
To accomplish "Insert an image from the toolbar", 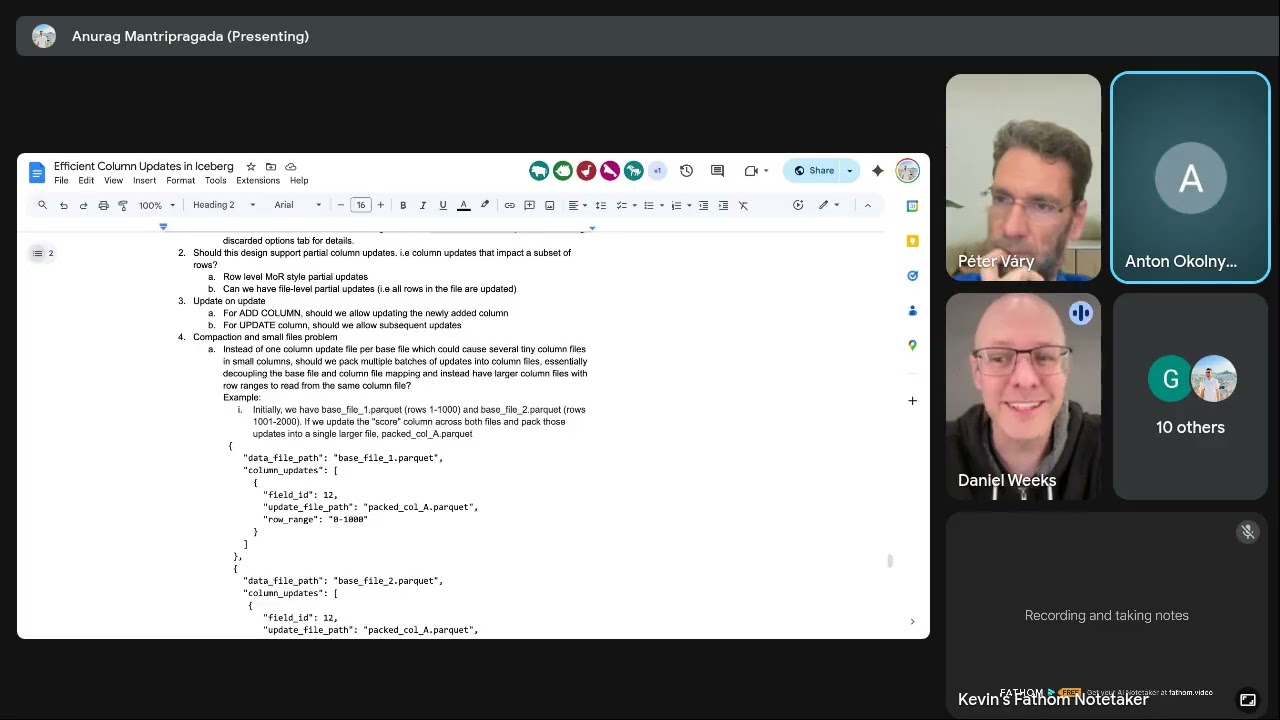I will pyautogui.click(x=550, y=205).
